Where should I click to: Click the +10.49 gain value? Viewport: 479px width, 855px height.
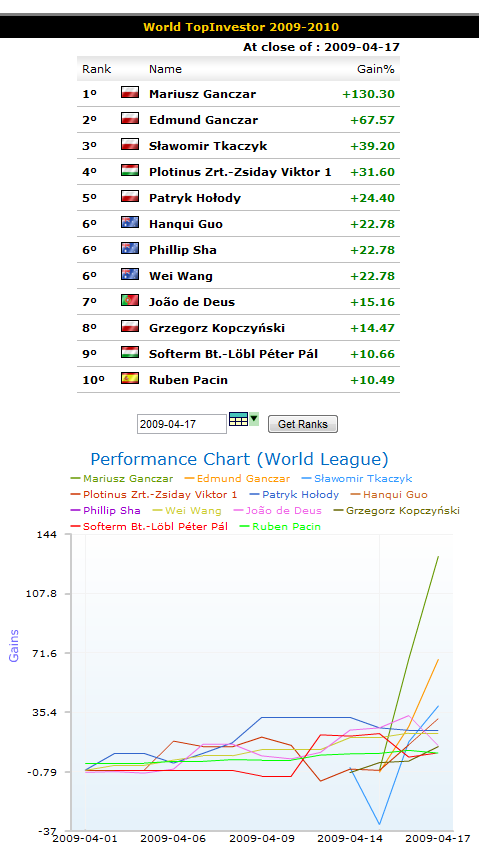(372, 380)
